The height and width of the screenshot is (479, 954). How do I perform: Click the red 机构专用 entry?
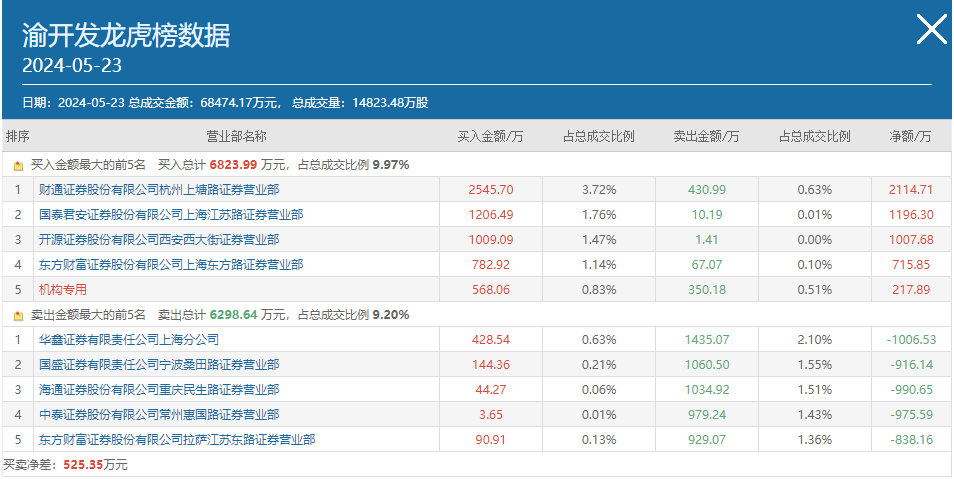pyautogui.click(x=63, y=290)
